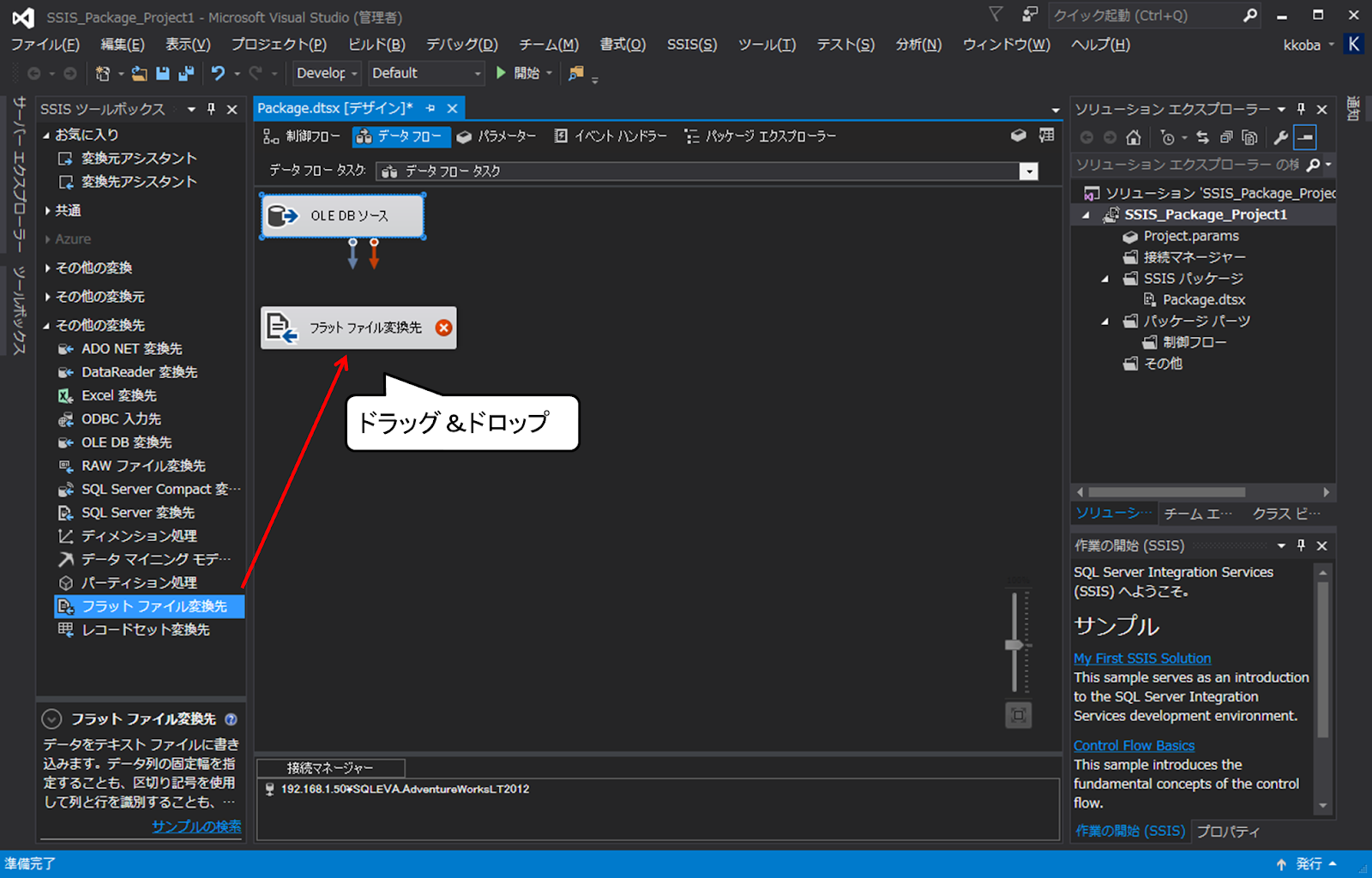1372x878 pixels.
Task: Click the Home icon in Solution Explorer
Action: [1134, 137]
